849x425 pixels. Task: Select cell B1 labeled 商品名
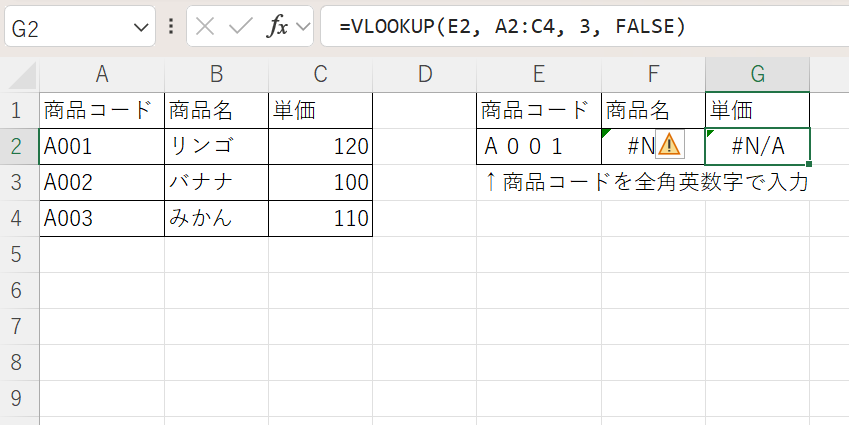[x=217, y=110]
